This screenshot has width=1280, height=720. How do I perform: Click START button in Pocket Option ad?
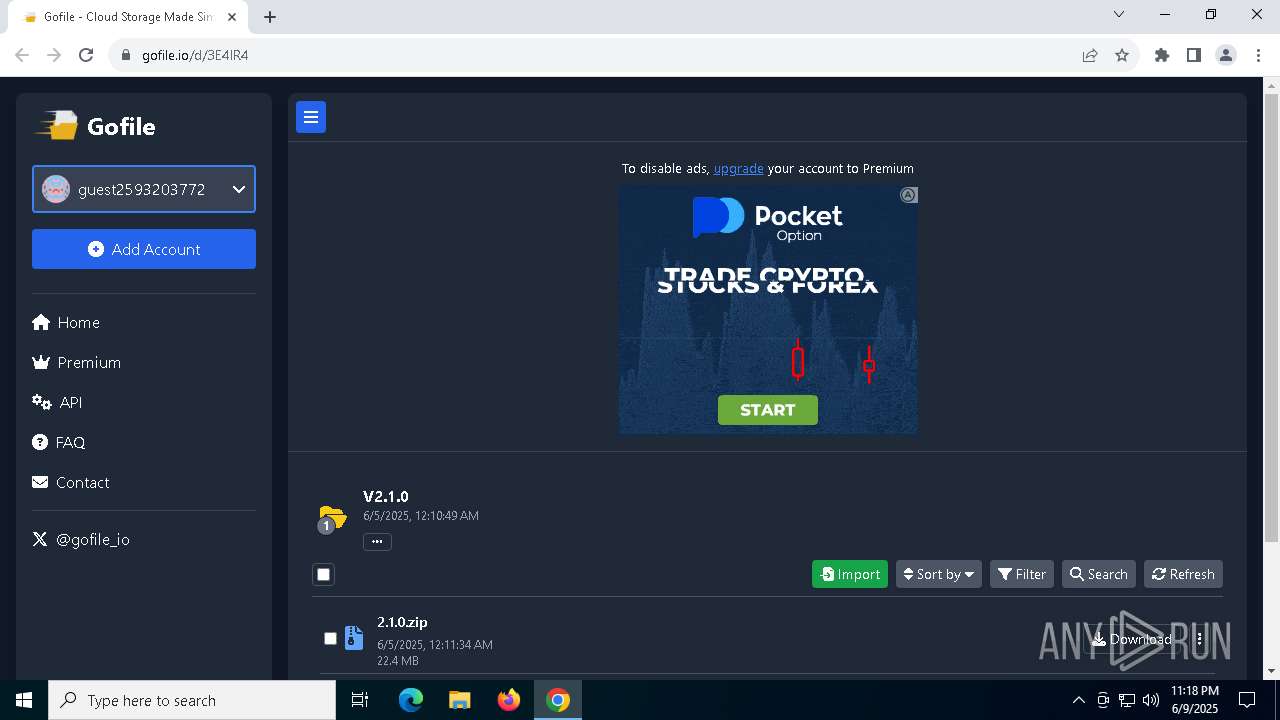768,410
